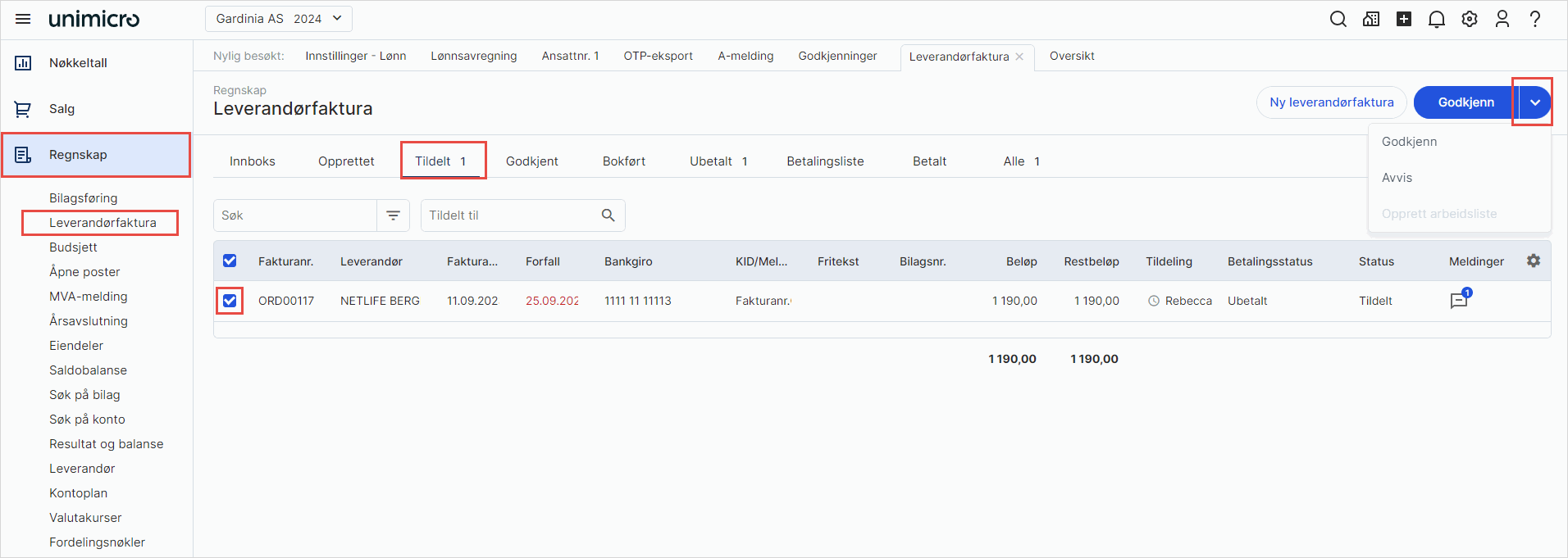Open message icon on invoice row

[1459, 301]
